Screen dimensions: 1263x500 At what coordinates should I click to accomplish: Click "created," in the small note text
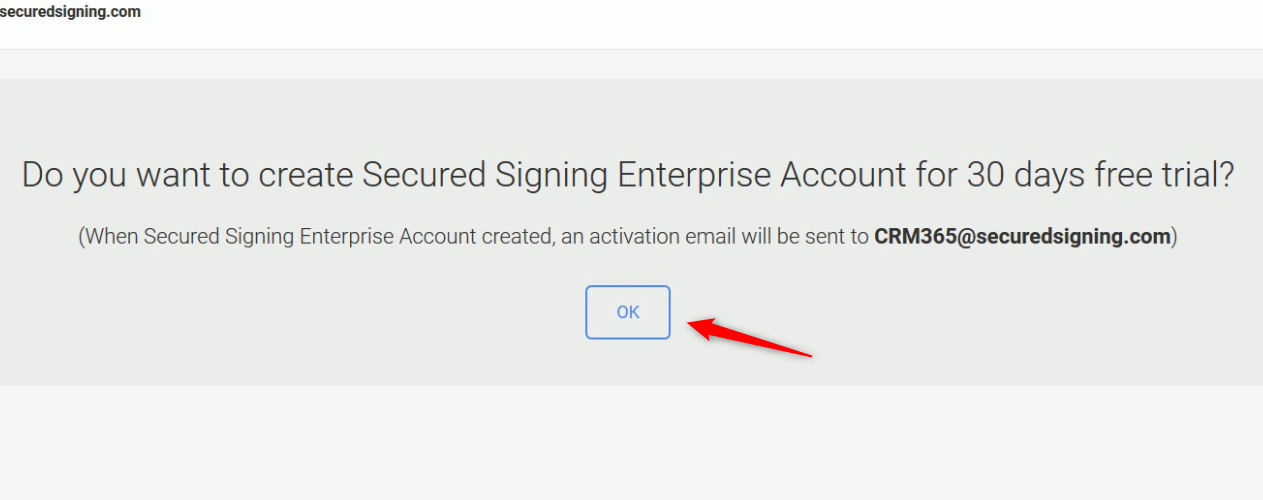click(516, 238)
